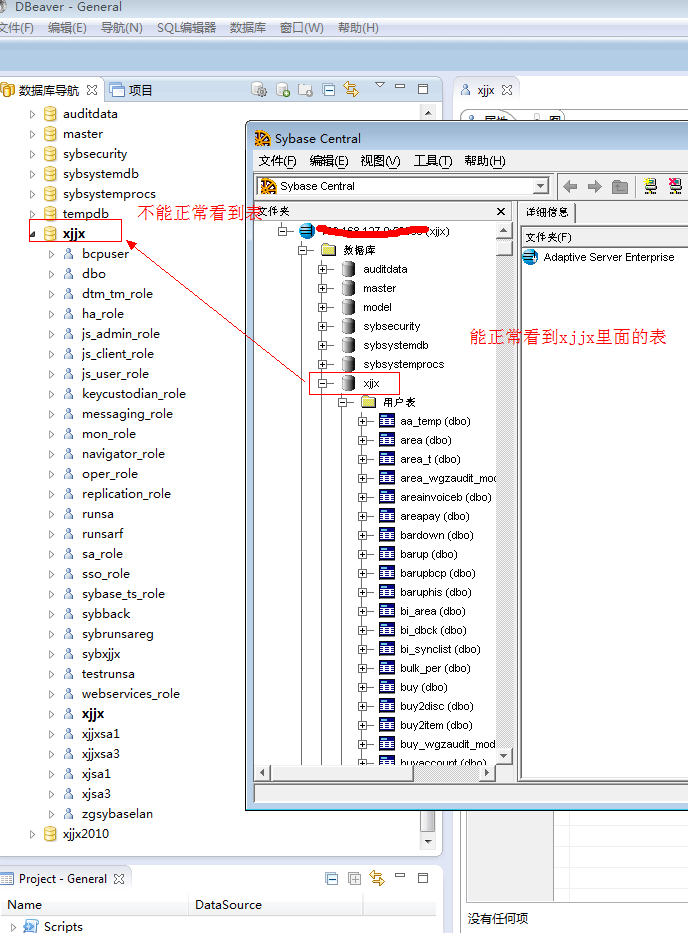Image resolution: width=688 pixels, height=933 pixels.
Task: Collapse the 数据库 folder in Sybase Central
Action: coord(302,250)
